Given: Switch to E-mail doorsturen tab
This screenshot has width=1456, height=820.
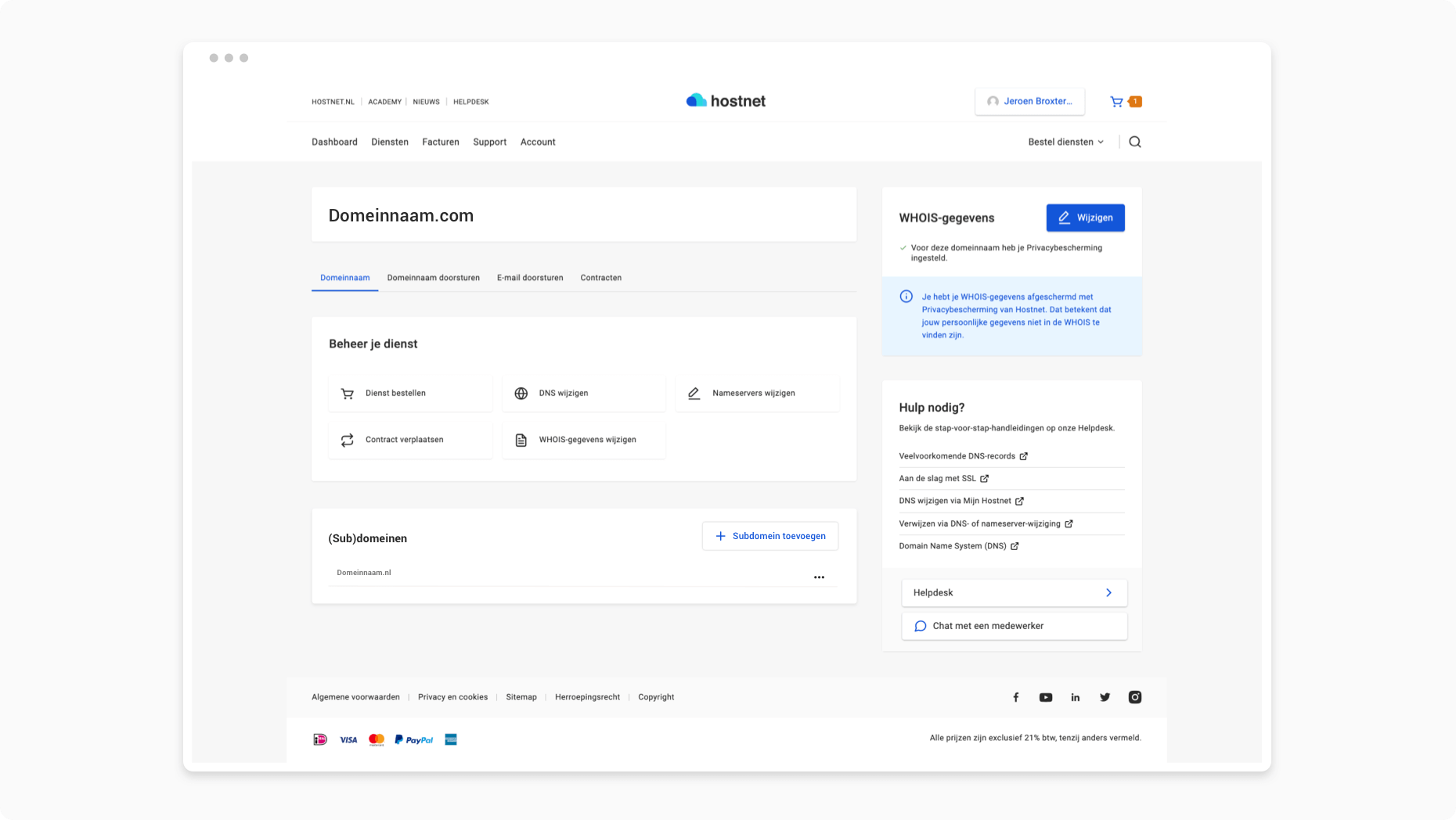Looking at the screenshot, I should 530,278.
